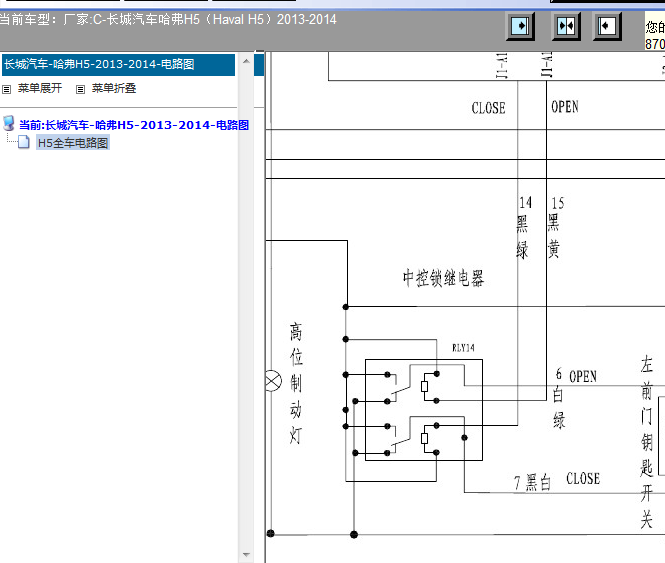Click the expand-right panel arrow icon
The width and height of the screenshot is (665, 563).
[520, 26]
